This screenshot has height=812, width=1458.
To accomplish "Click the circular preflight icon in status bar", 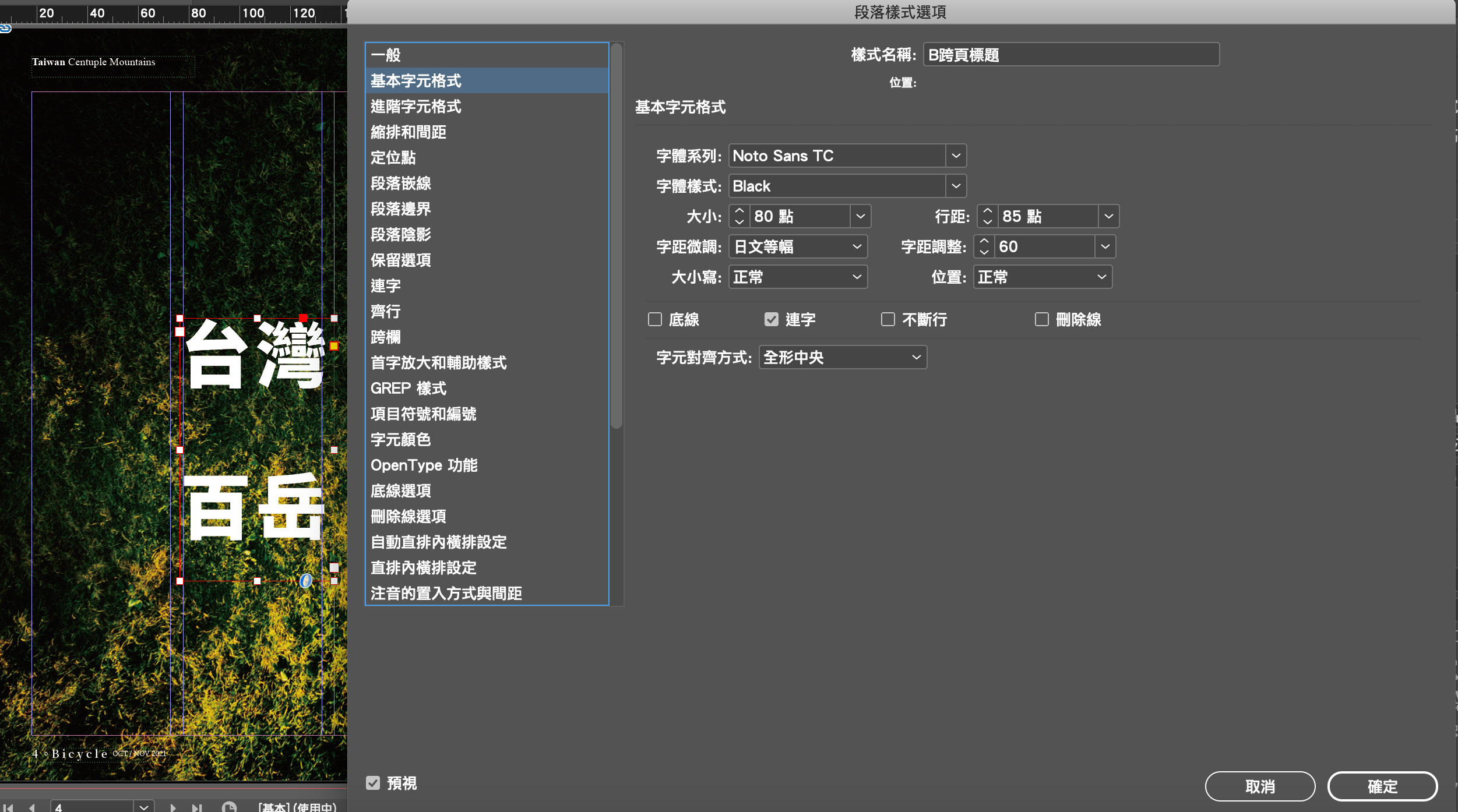I will 229,807.
